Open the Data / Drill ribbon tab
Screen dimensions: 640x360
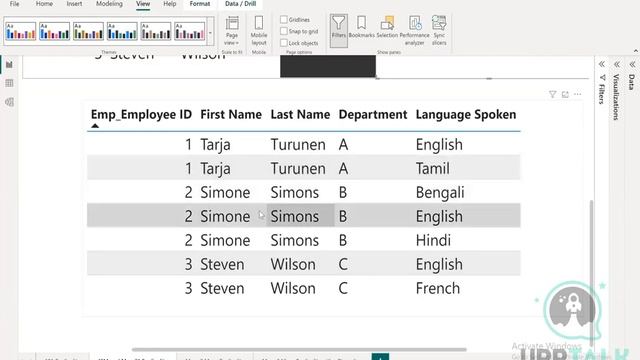[240, 4]
